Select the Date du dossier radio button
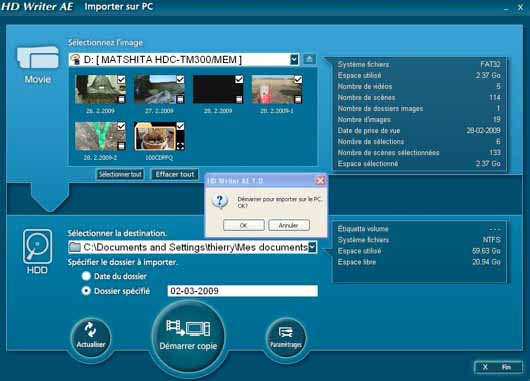This screenshot has height=381, width=530. tap(86, 276)
